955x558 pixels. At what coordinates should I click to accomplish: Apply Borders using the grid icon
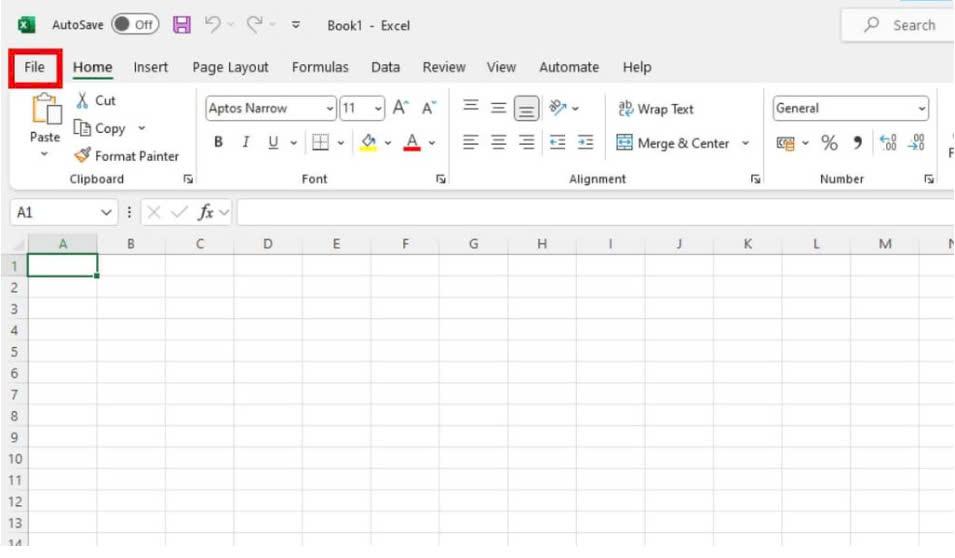click(x=320, y=143)
